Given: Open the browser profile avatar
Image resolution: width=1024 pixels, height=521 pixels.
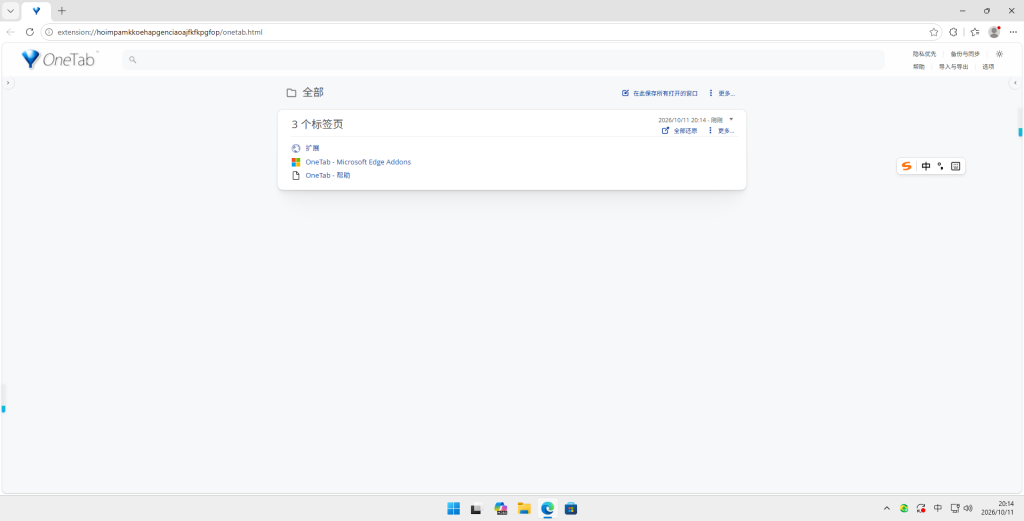Looking at the screenshot, I should point(994,32).
